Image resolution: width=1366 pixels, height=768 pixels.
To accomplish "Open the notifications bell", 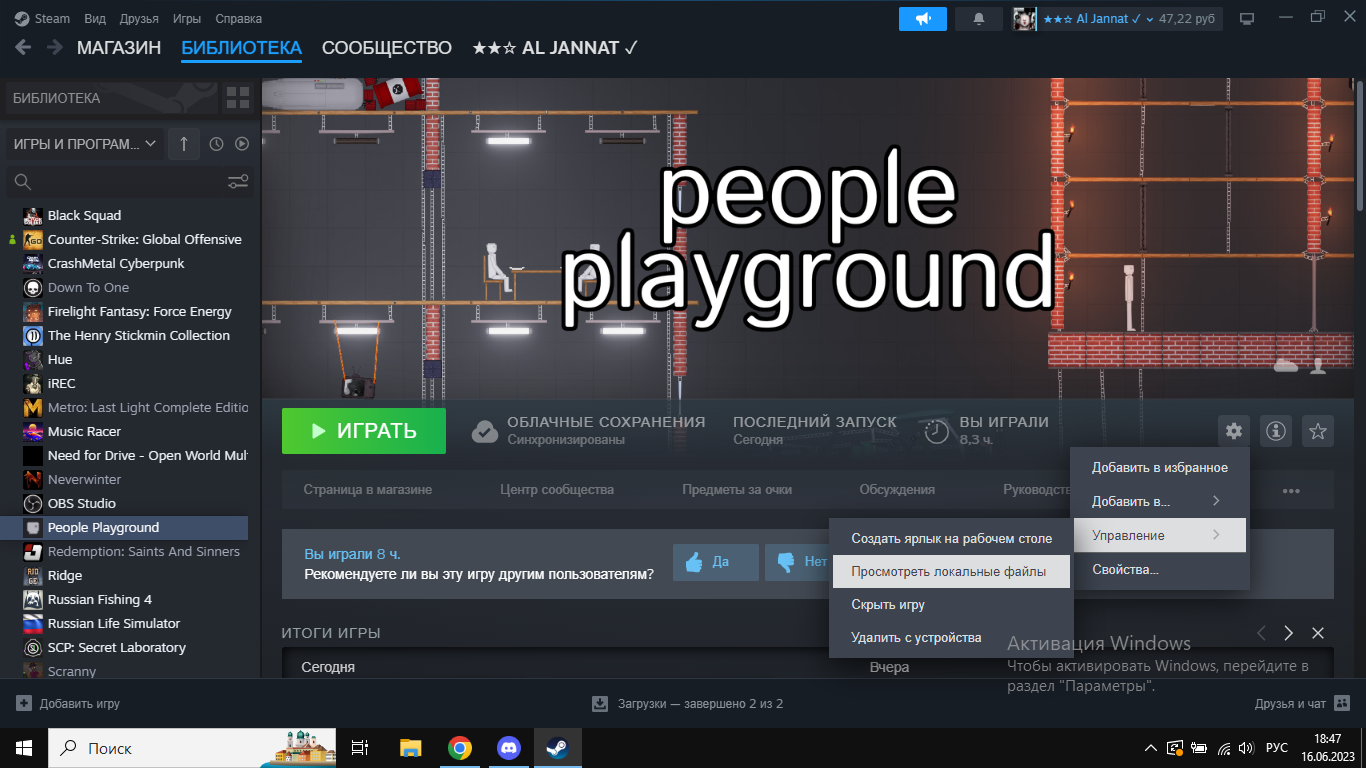I will tap(978, 18).
